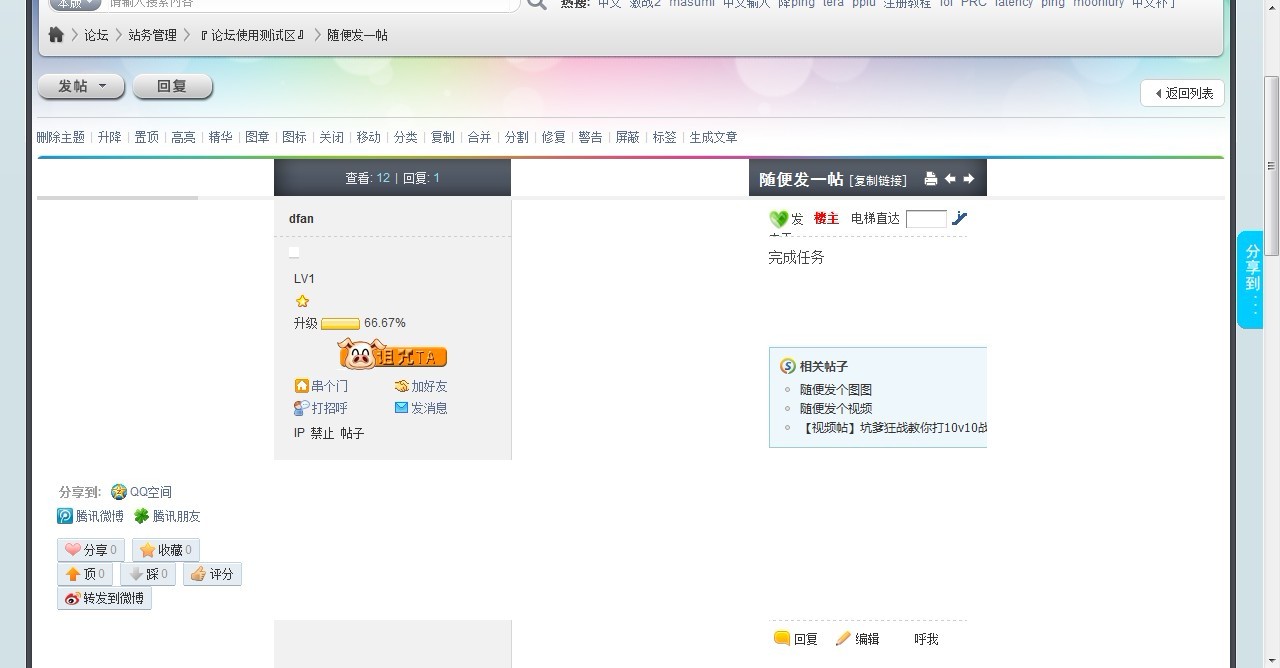Click the search content input box
1280x668 pixels.
tap(312, 4)
